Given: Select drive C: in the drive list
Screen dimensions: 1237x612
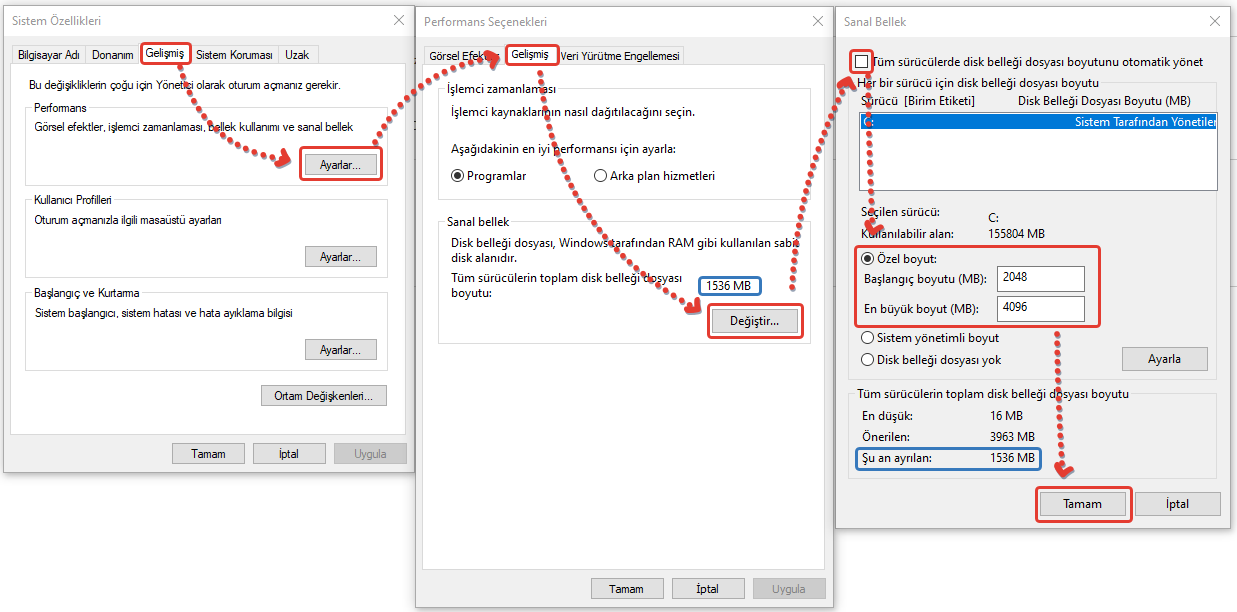Looking at the screenshot, I should click(x=1037, y=122).
